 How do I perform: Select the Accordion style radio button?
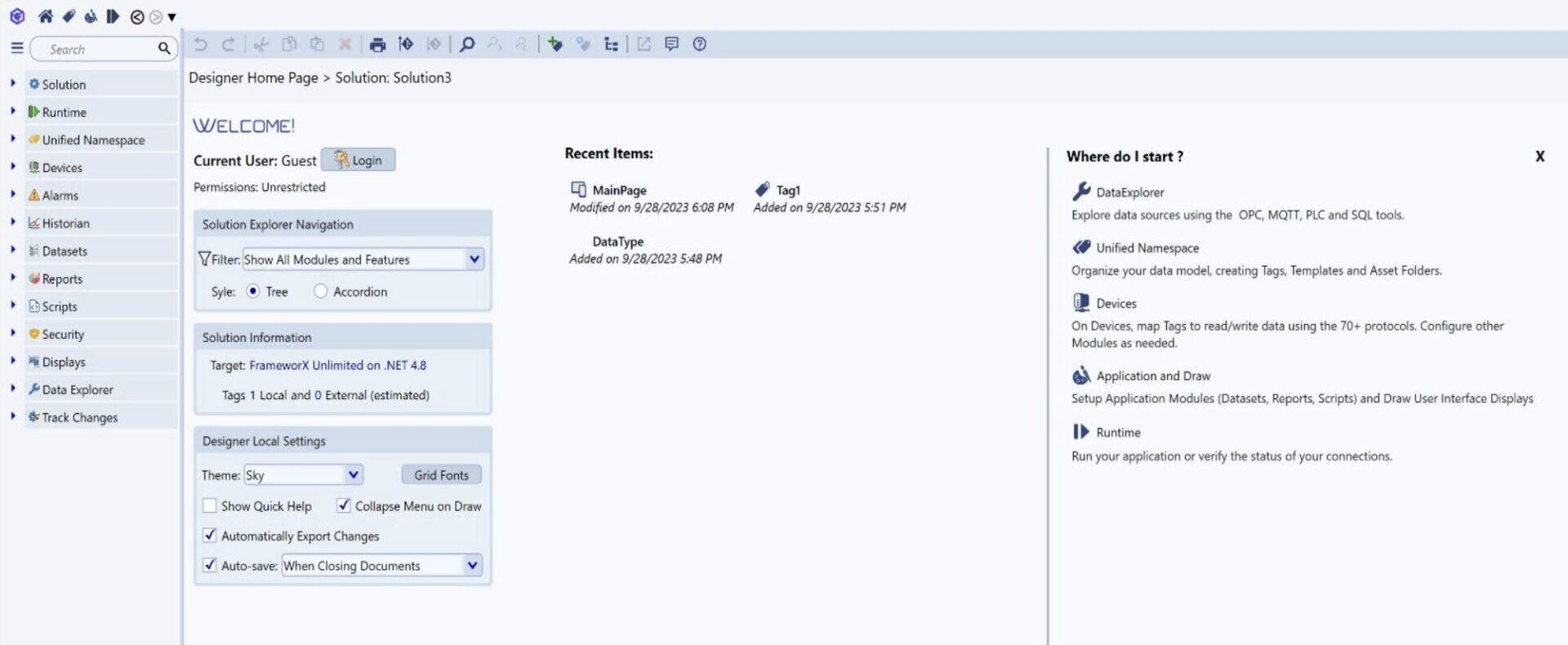click(320, 291)
